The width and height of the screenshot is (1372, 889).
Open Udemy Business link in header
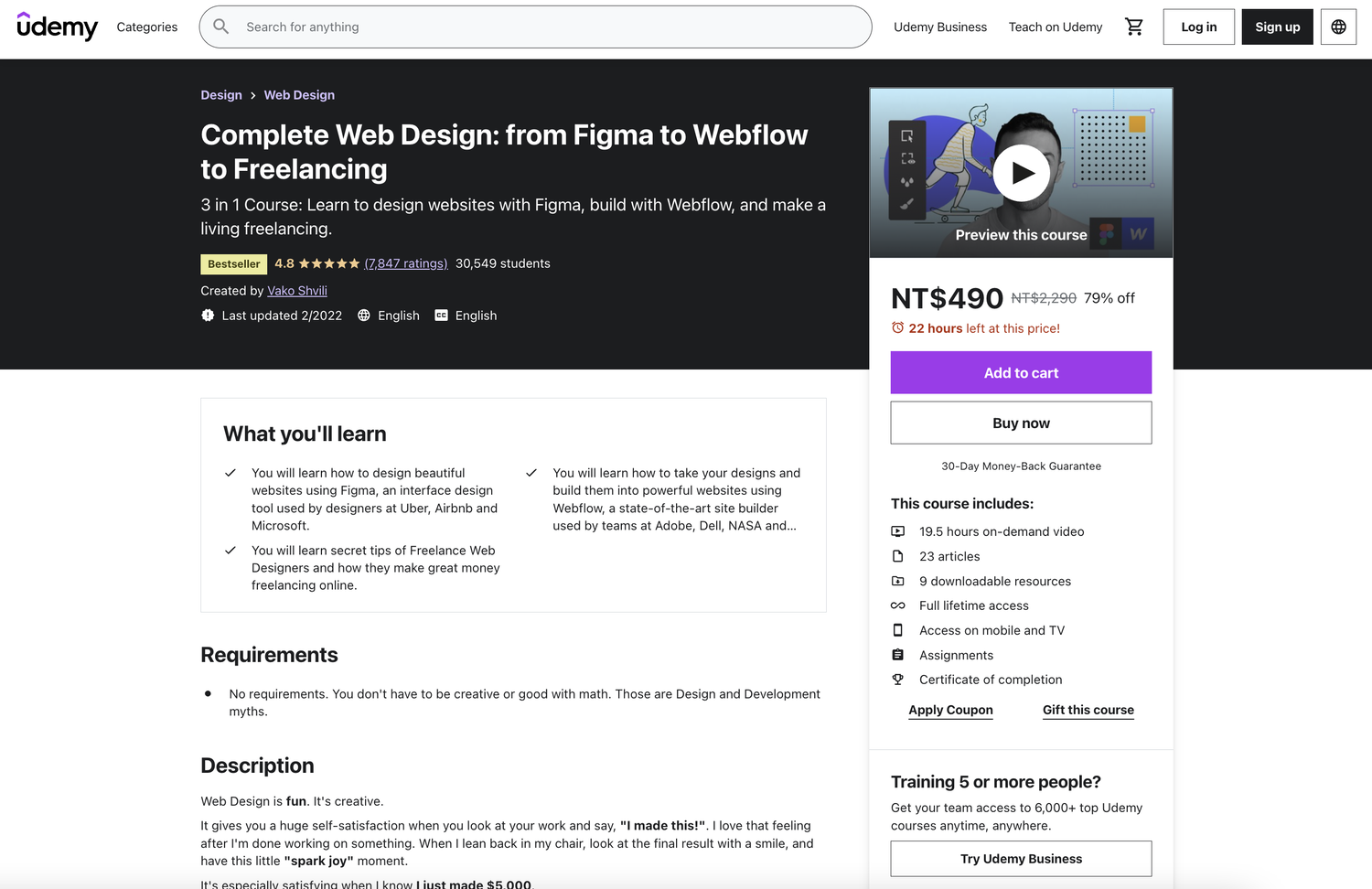pyautogui.click(x=940, y=27)
